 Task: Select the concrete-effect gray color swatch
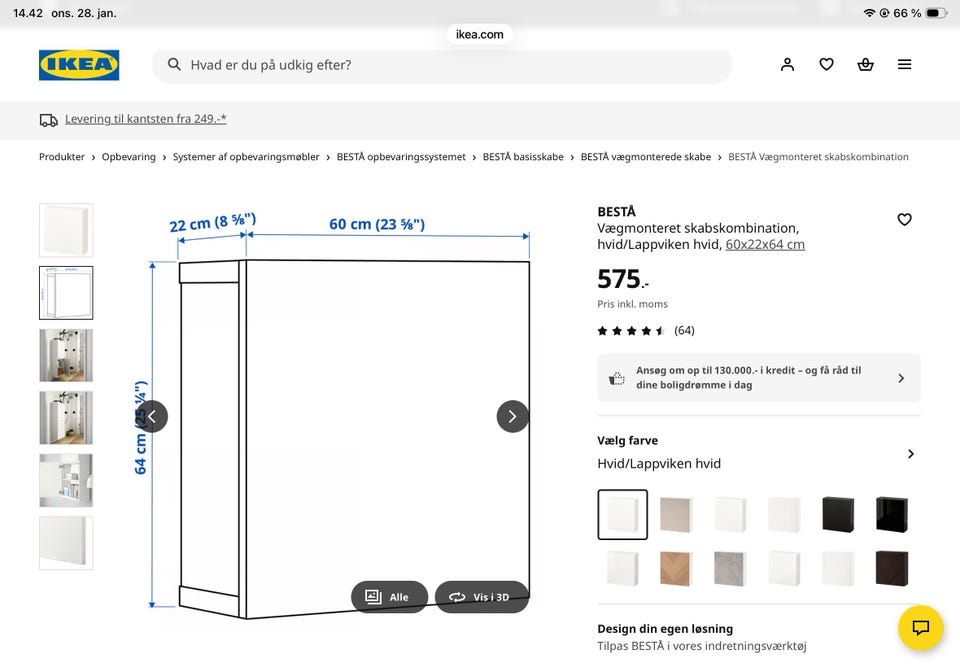(730, 568)
